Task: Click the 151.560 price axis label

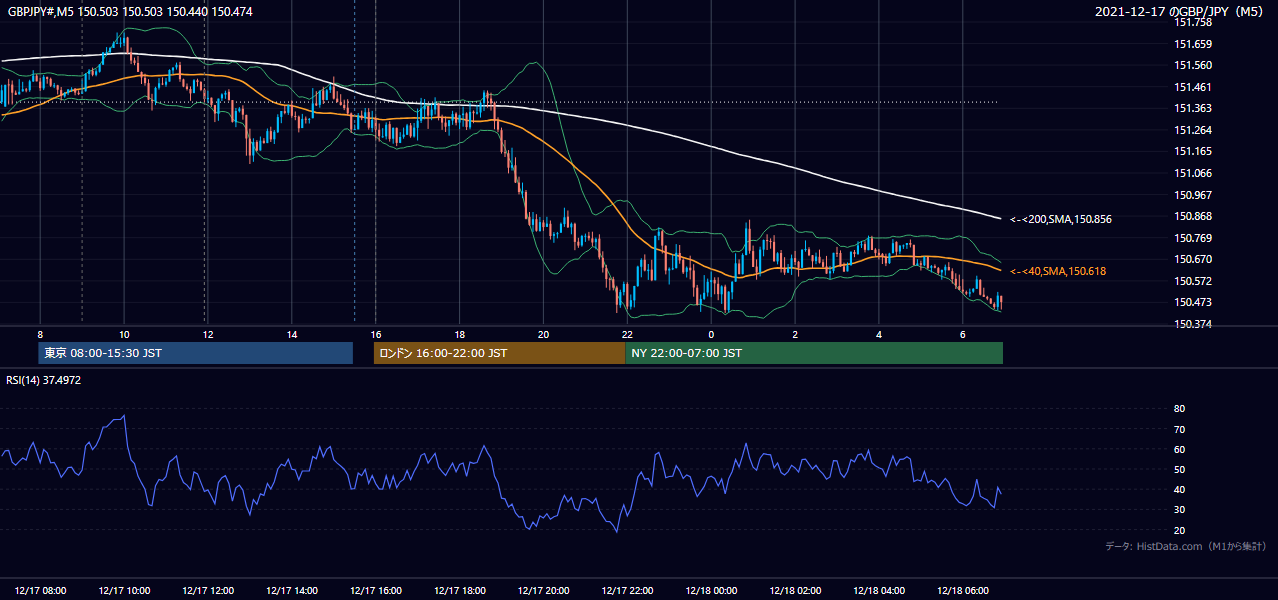Action: (x=1193, y=65)
